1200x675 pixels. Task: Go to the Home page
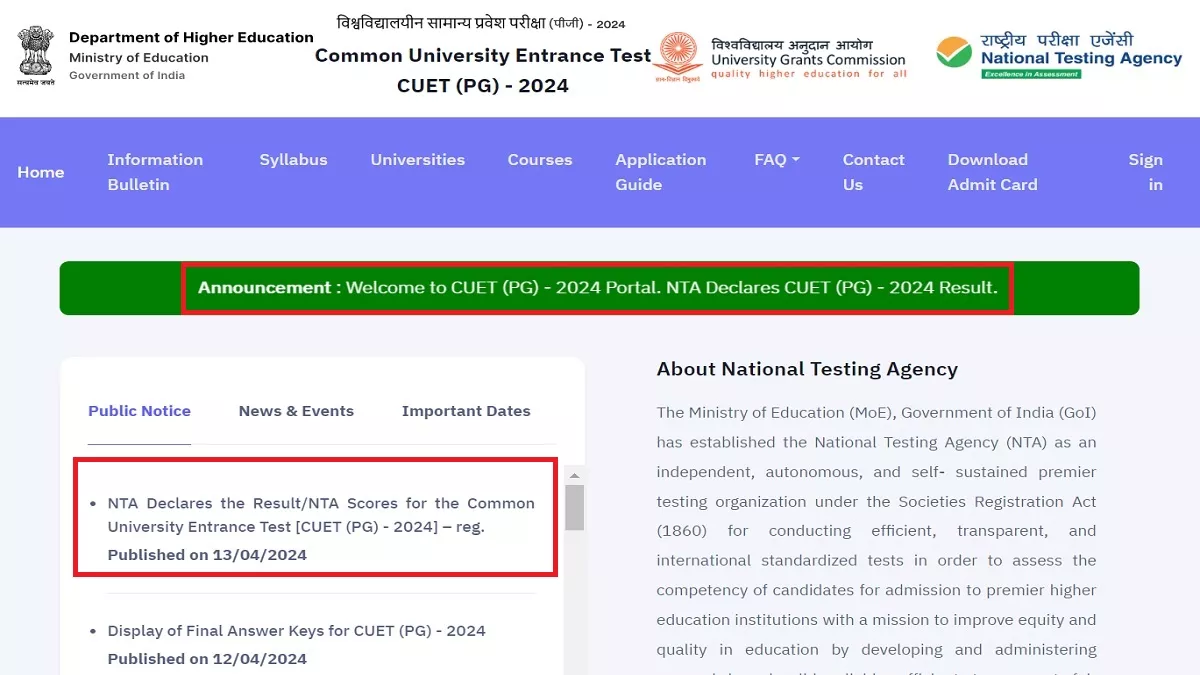pyautogui.click(x=41, y=172)
